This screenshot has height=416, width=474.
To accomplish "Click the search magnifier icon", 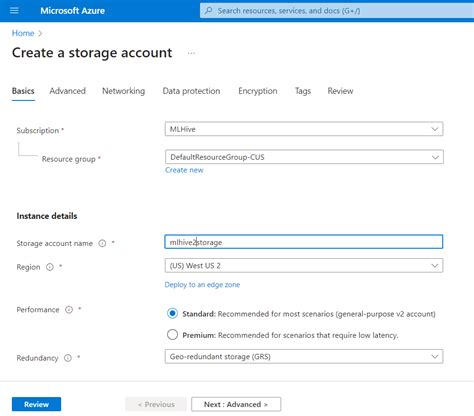I will click(x=208, y=11).
